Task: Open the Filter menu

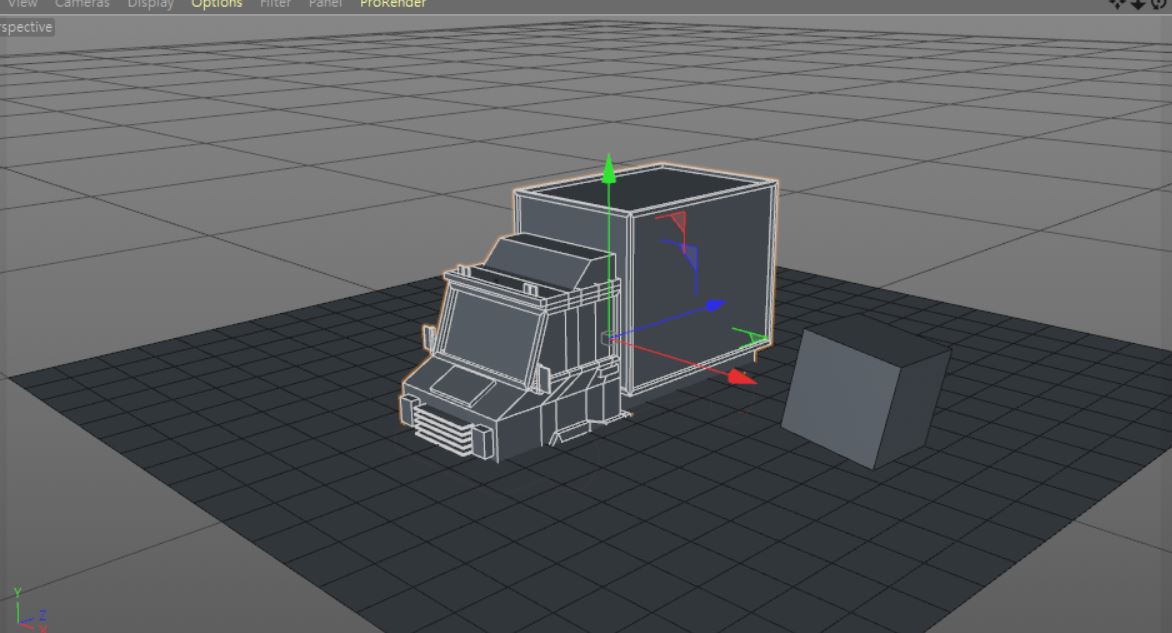Action: 275,4
